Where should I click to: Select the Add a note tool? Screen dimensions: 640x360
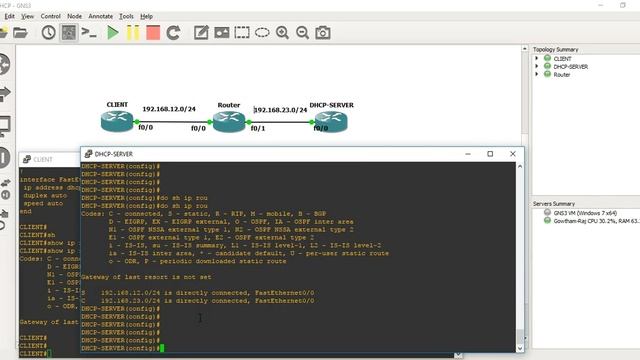pyautogui.click(x=201, y=33)
